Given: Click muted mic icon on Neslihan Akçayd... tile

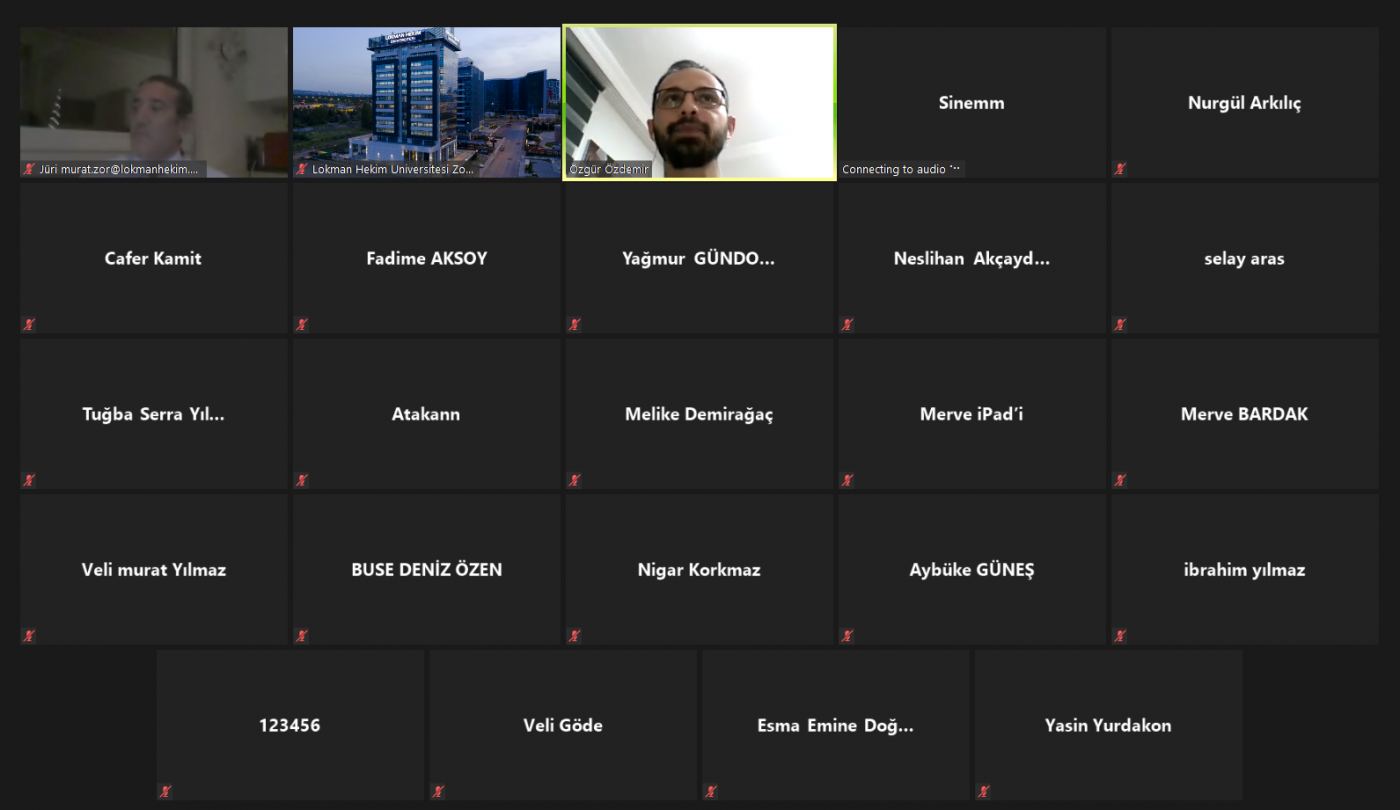Looking at the screenshot, I should (x=847, y=324).
